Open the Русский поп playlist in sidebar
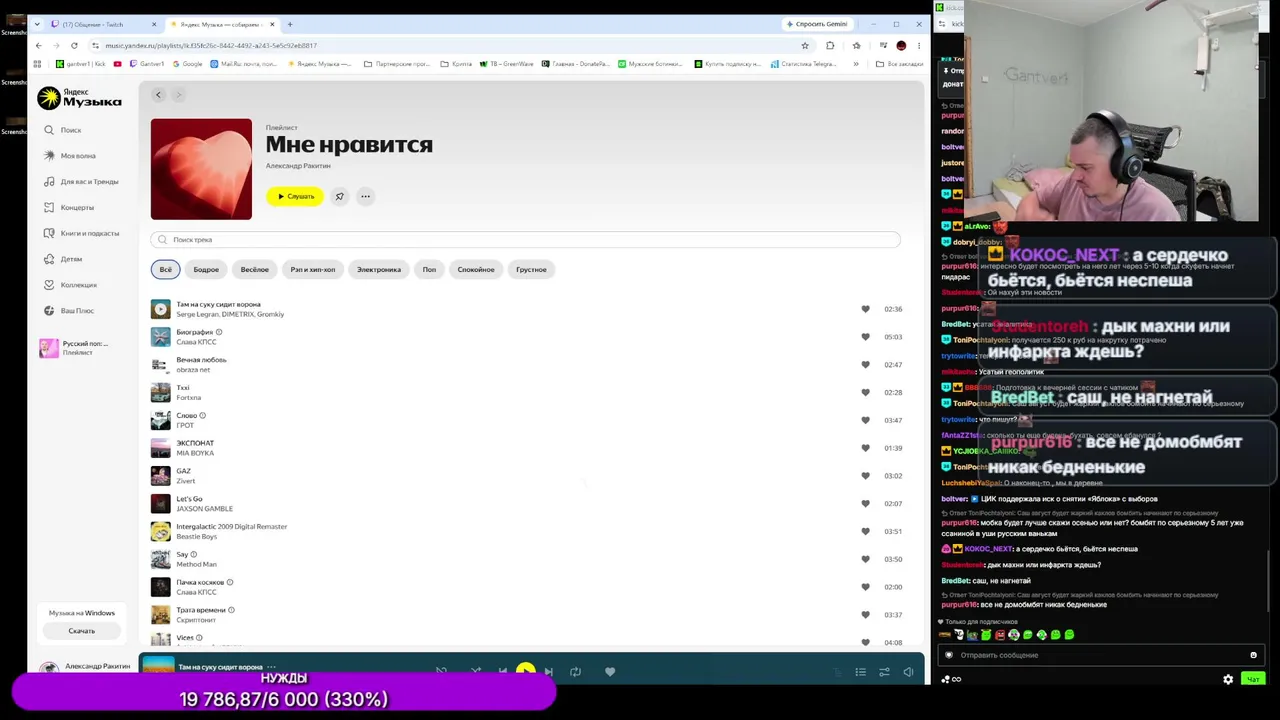The image size is (1280, 720). 74,348
